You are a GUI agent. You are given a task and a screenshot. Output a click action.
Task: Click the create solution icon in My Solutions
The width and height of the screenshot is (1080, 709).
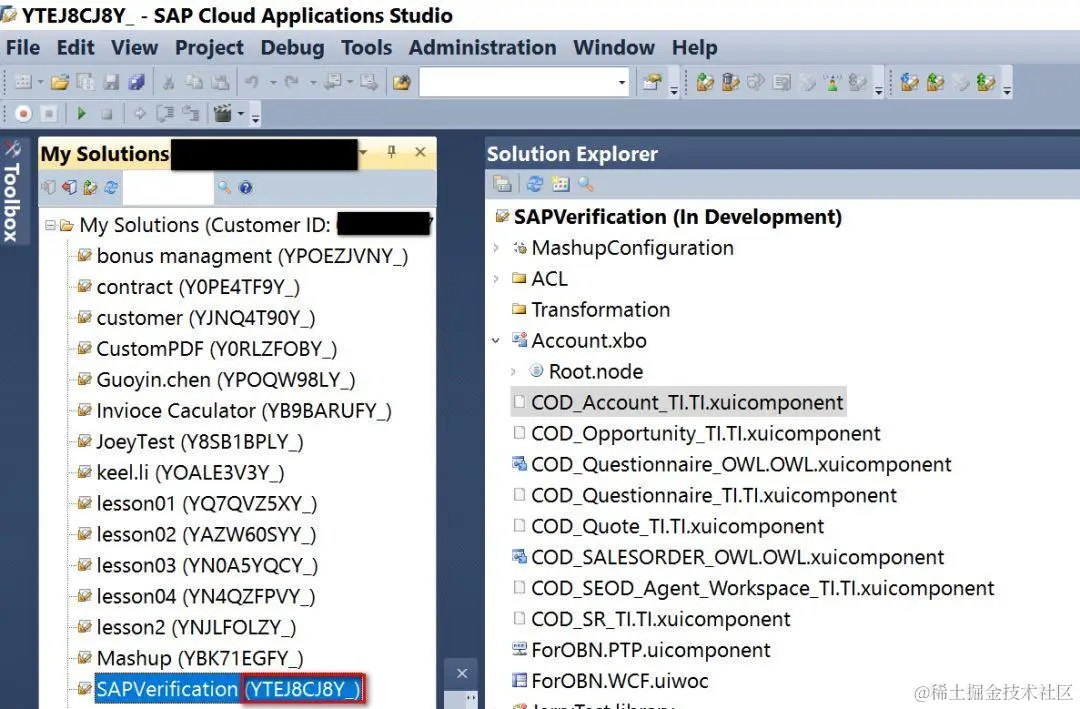pos(90,187)
